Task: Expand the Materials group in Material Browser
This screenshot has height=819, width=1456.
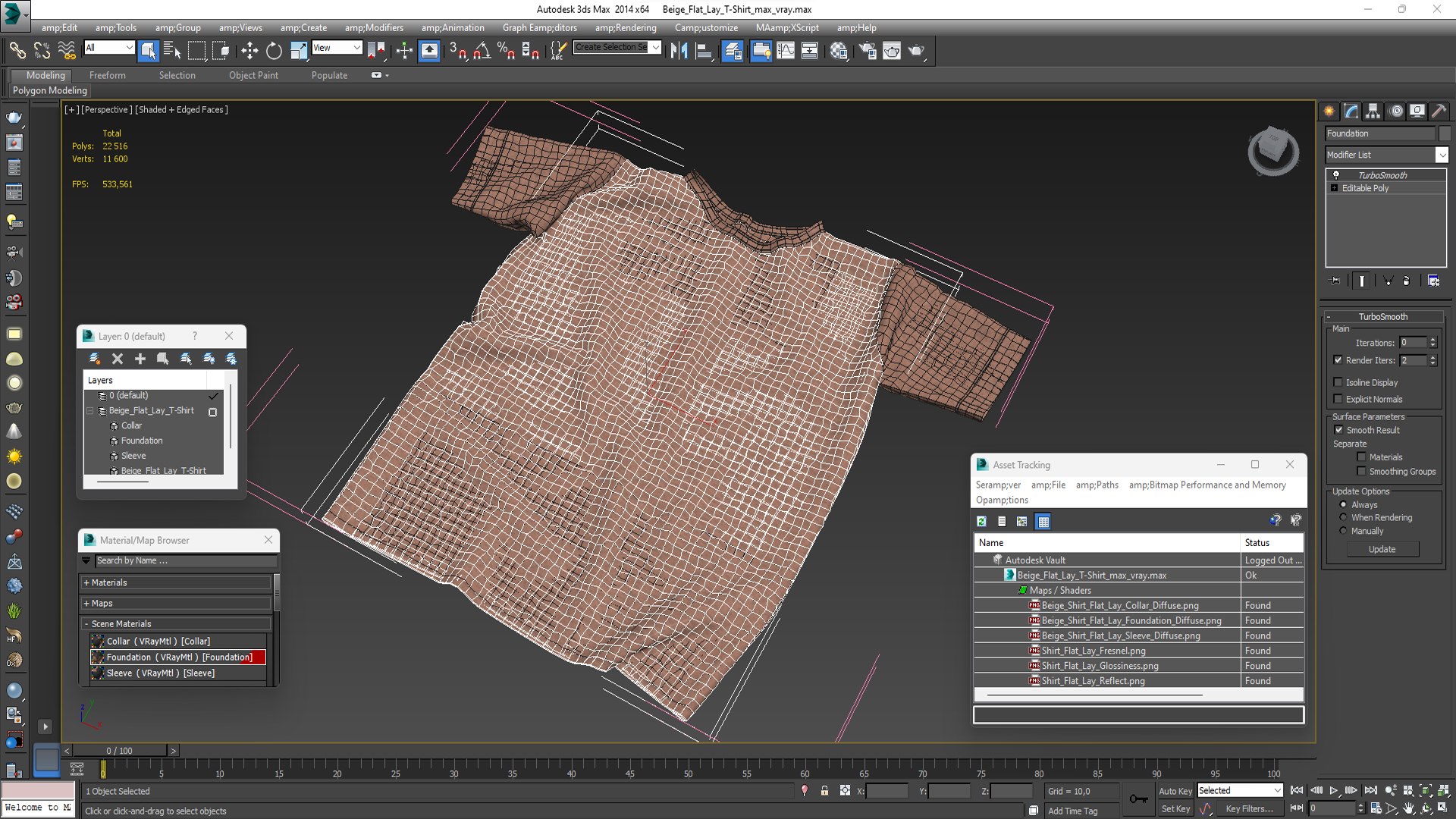Action: coord(175,582)
